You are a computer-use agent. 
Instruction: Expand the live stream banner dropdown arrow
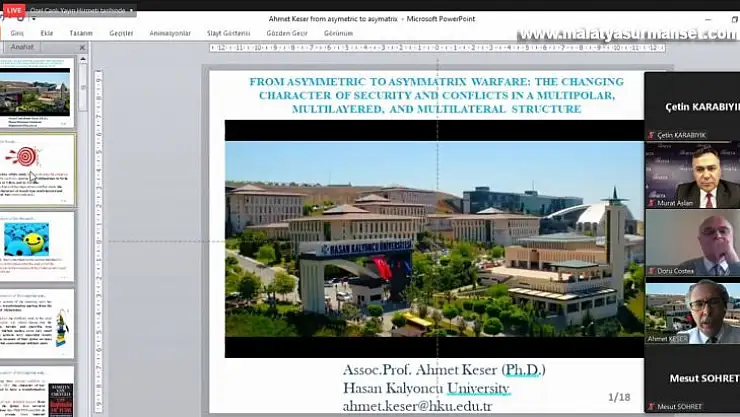[x=131, y=10]
